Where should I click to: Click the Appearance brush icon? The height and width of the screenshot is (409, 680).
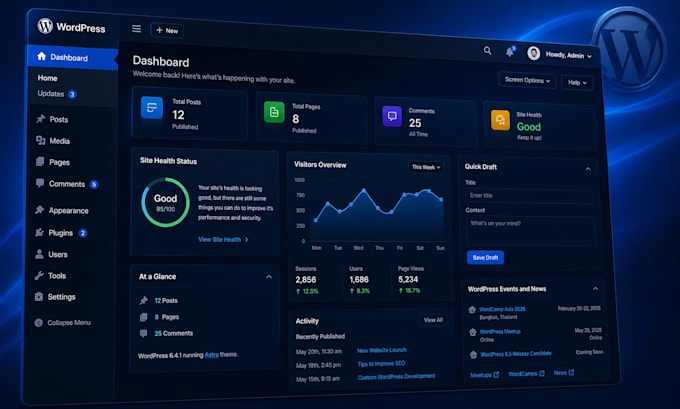[40, 209]
